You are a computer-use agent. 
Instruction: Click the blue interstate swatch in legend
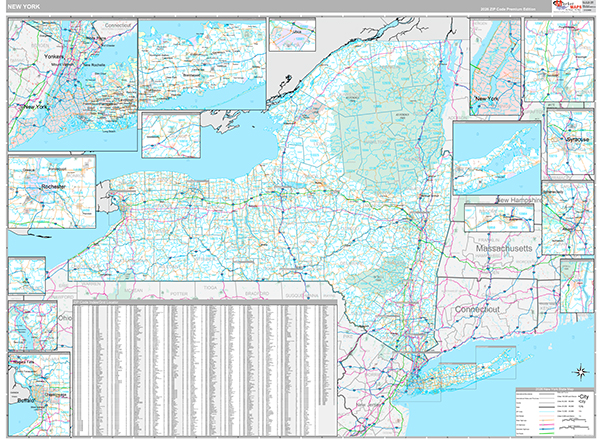click(546, 429)
